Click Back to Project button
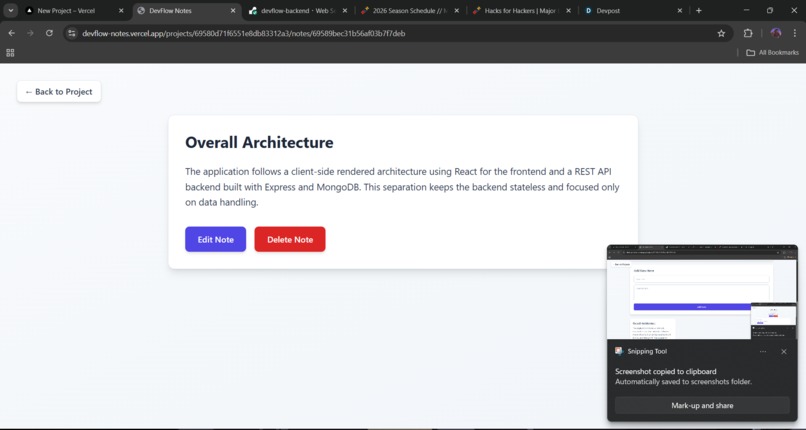 tap(59, 91)
